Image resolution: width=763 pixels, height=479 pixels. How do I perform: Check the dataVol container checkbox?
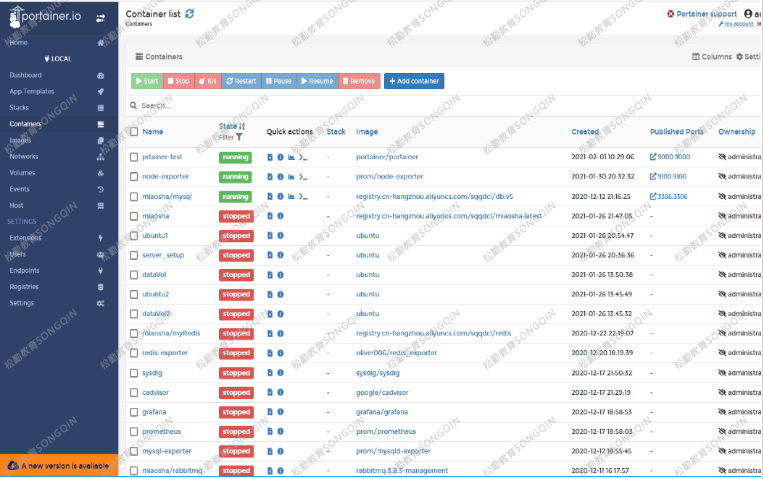[134, 275]
